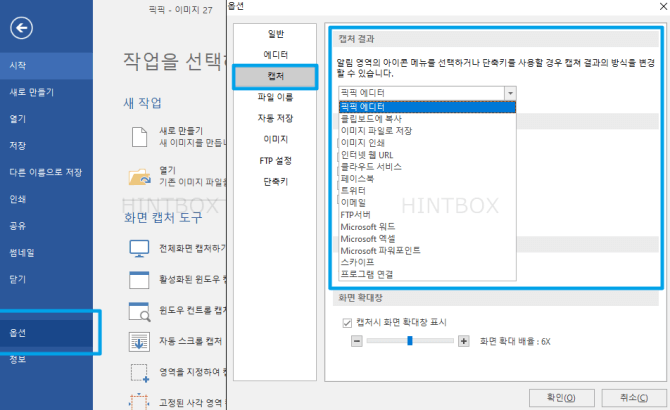Choose 이메일 in dropdown list
The width and height of the screenshot is (670, 410).
427,202
